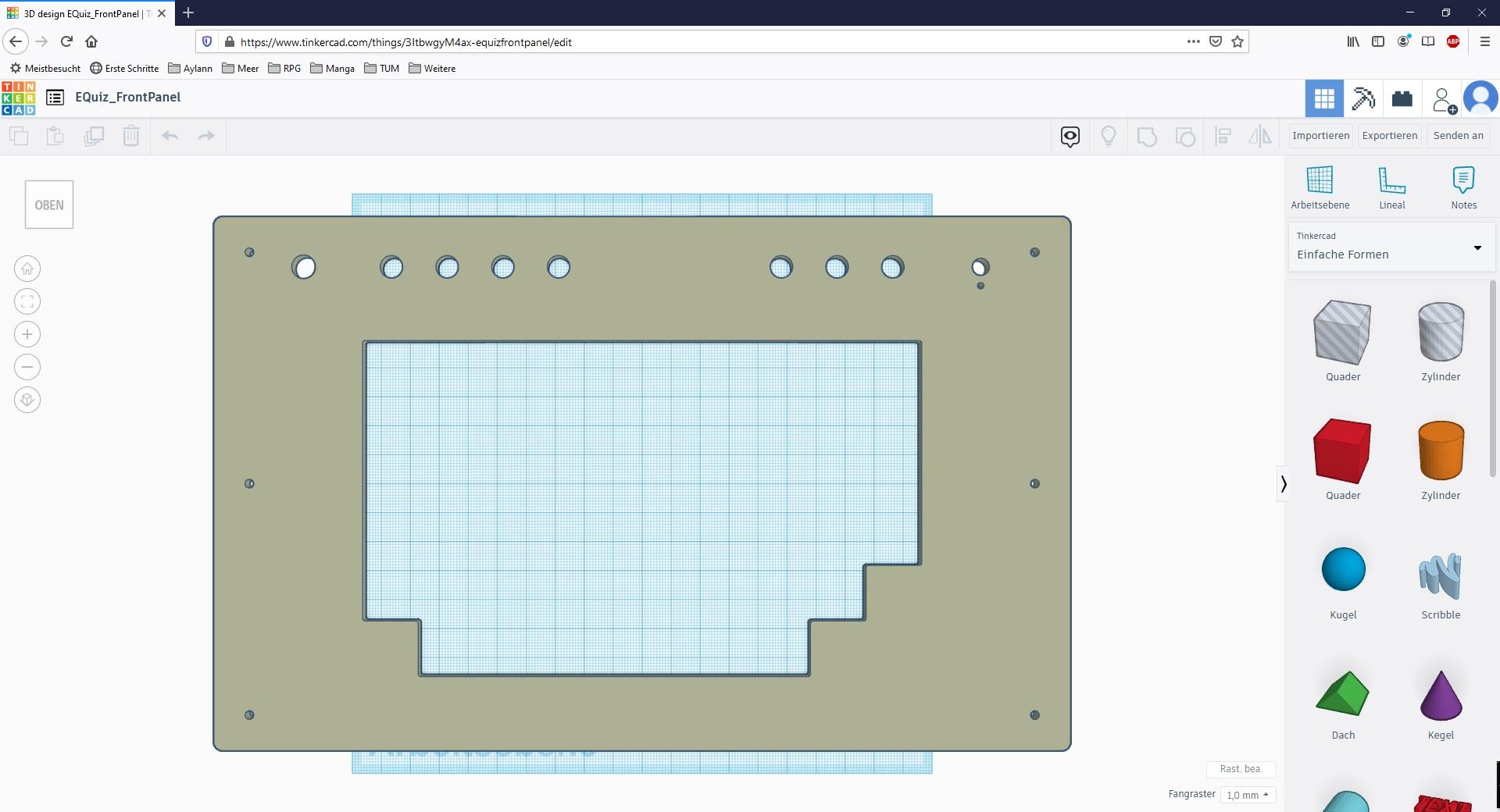
Task: Invite a collaborator via add-person icon
Action: 1444,100
